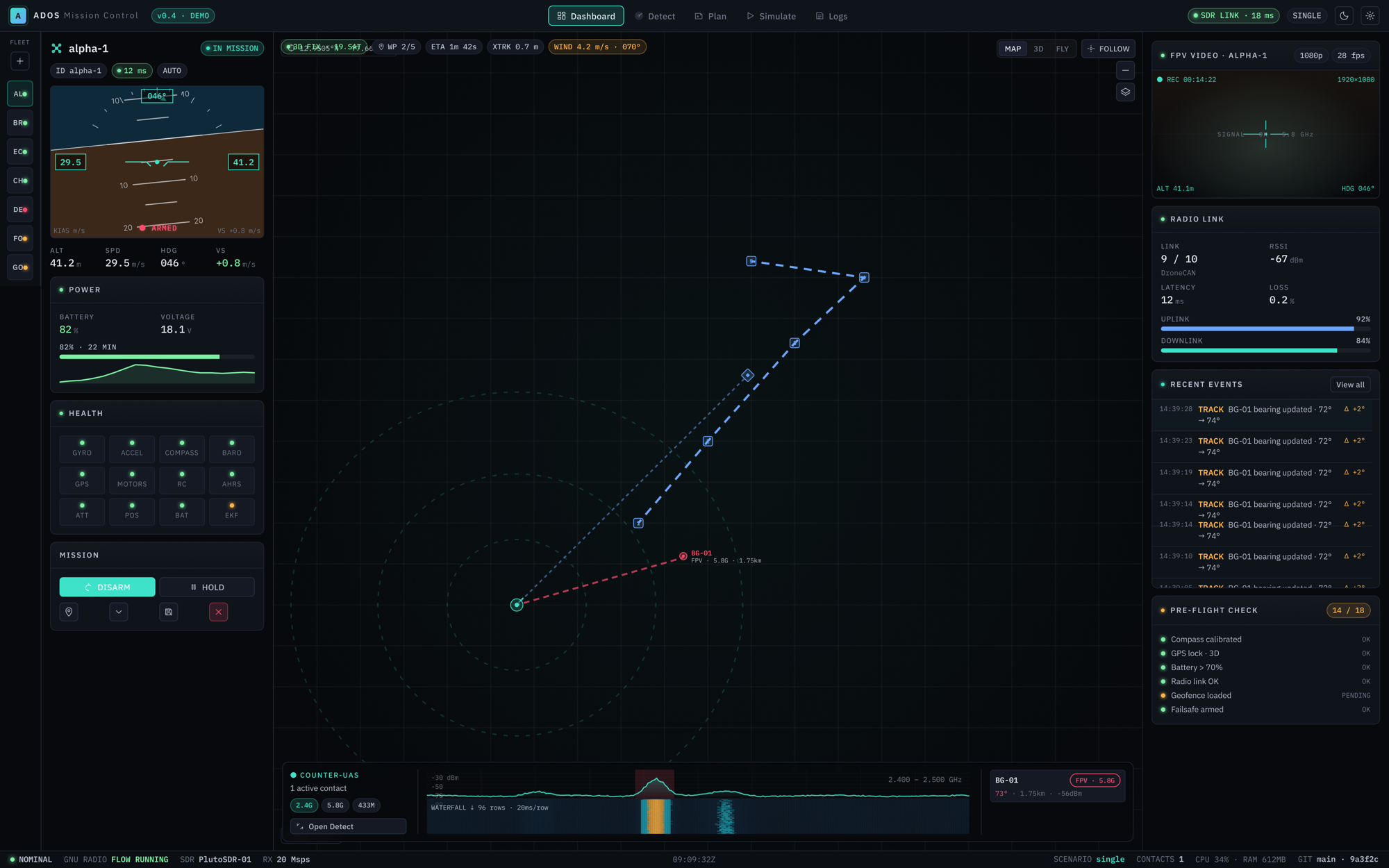Click the spectrum waterfall display
Screen dimensions: 1389x868
pyautogui.click(x=697, y=816)
